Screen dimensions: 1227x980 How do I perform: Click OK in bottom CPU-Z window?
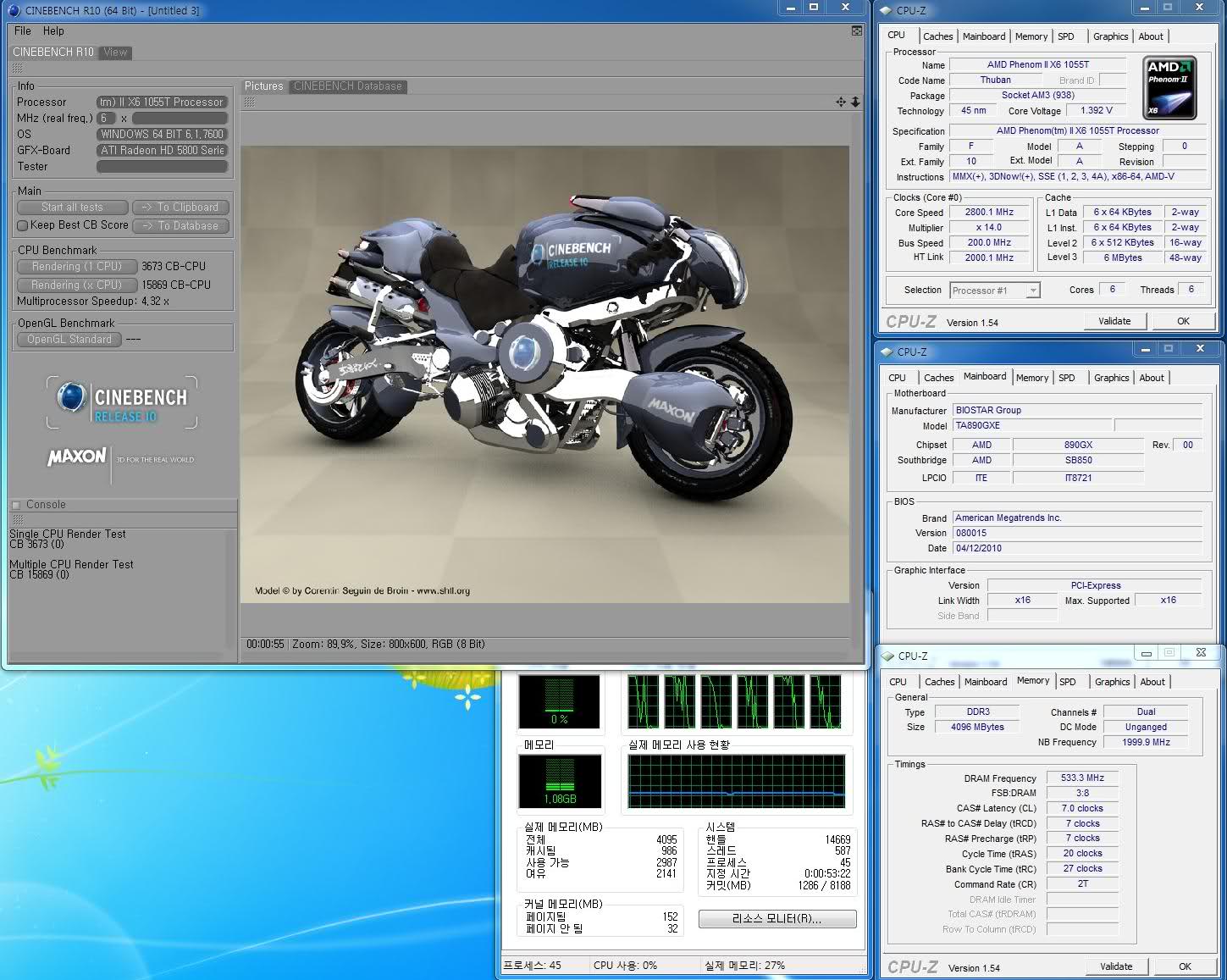[x=1185, y=966]
